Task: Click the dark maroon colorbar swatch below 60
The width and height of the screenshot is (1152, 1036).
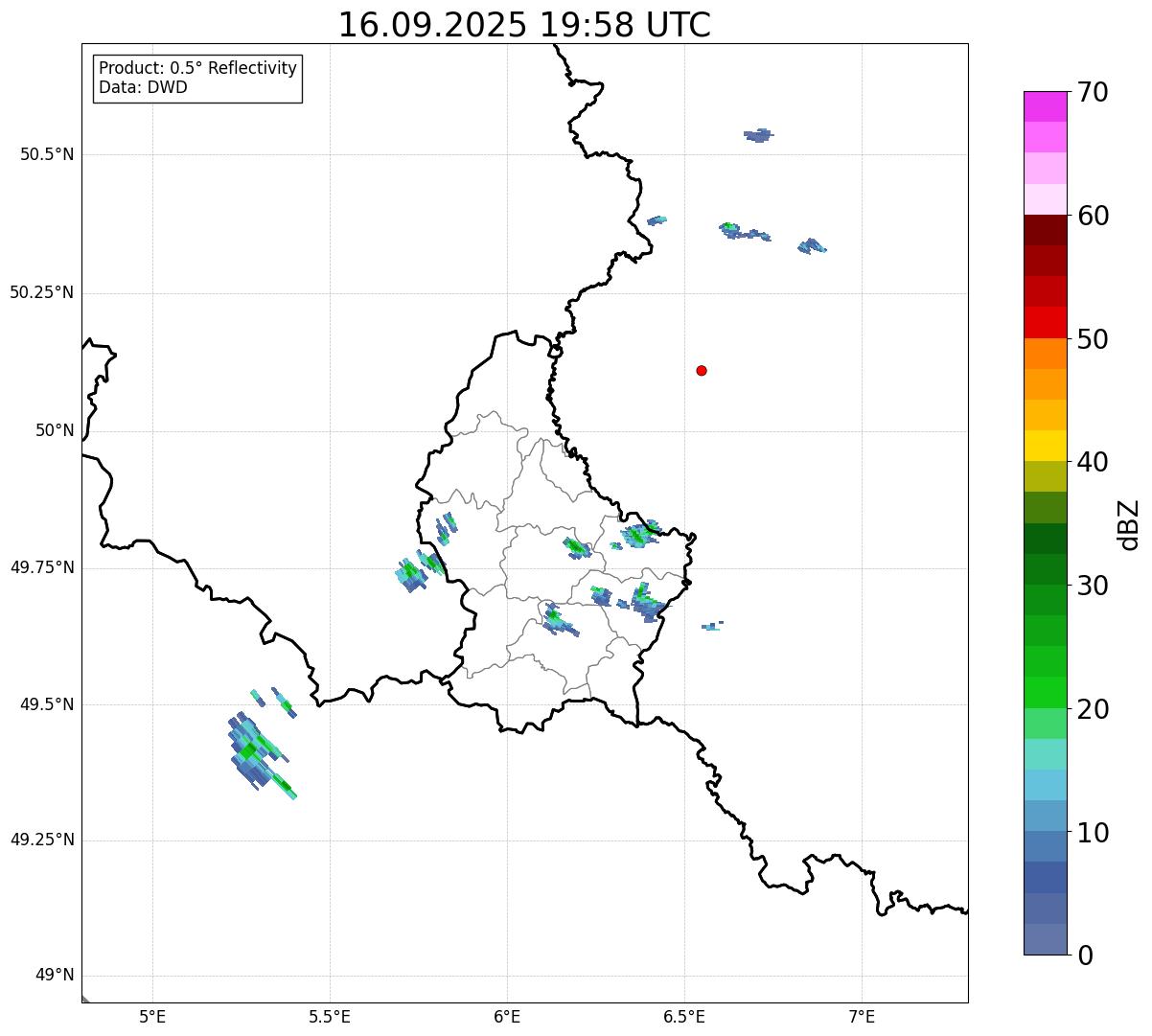Action: (1046, 230)
